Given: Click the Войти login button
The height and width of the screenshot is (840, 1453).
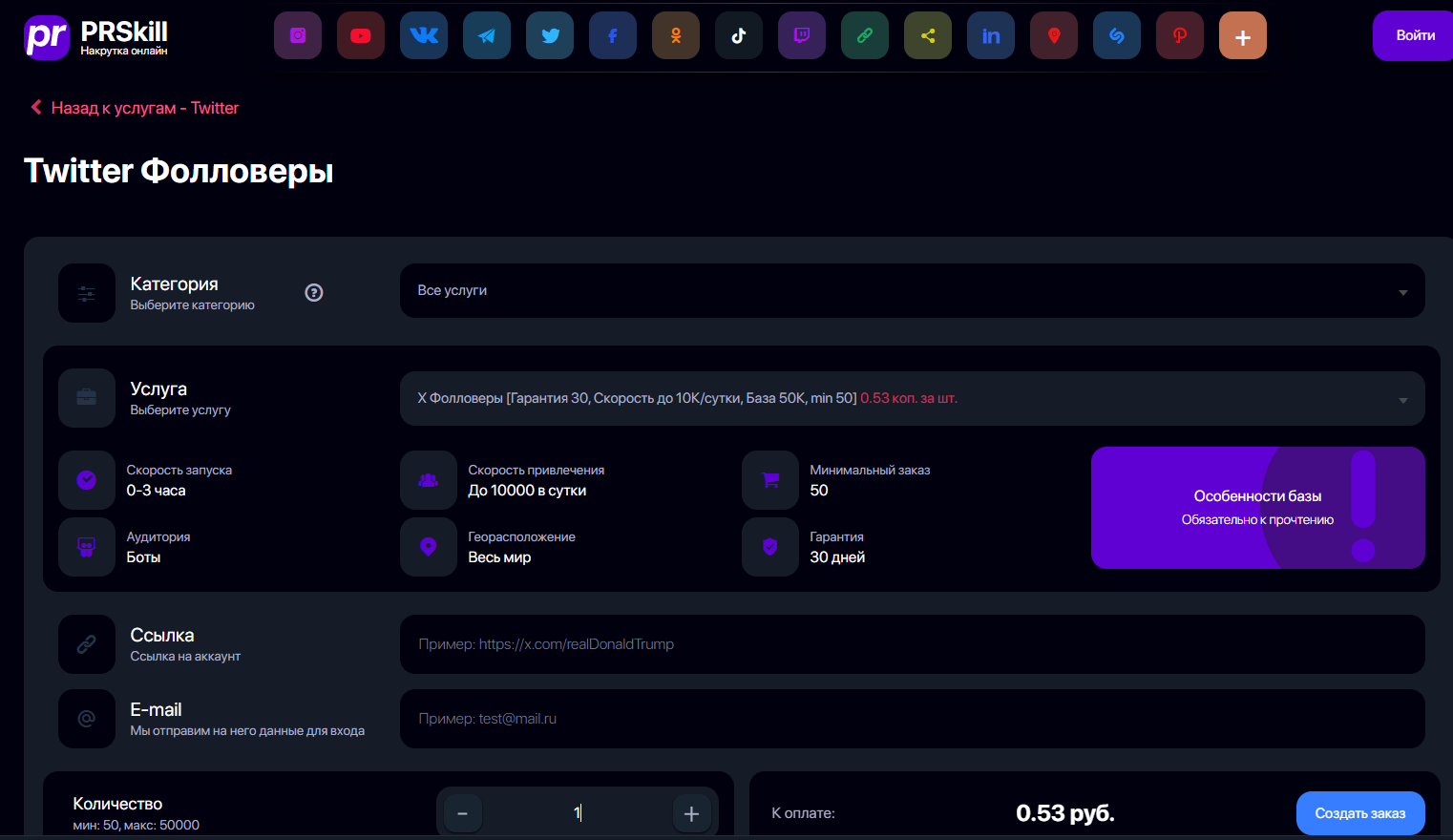Looking at the screenshot, I should [1415, 35].
